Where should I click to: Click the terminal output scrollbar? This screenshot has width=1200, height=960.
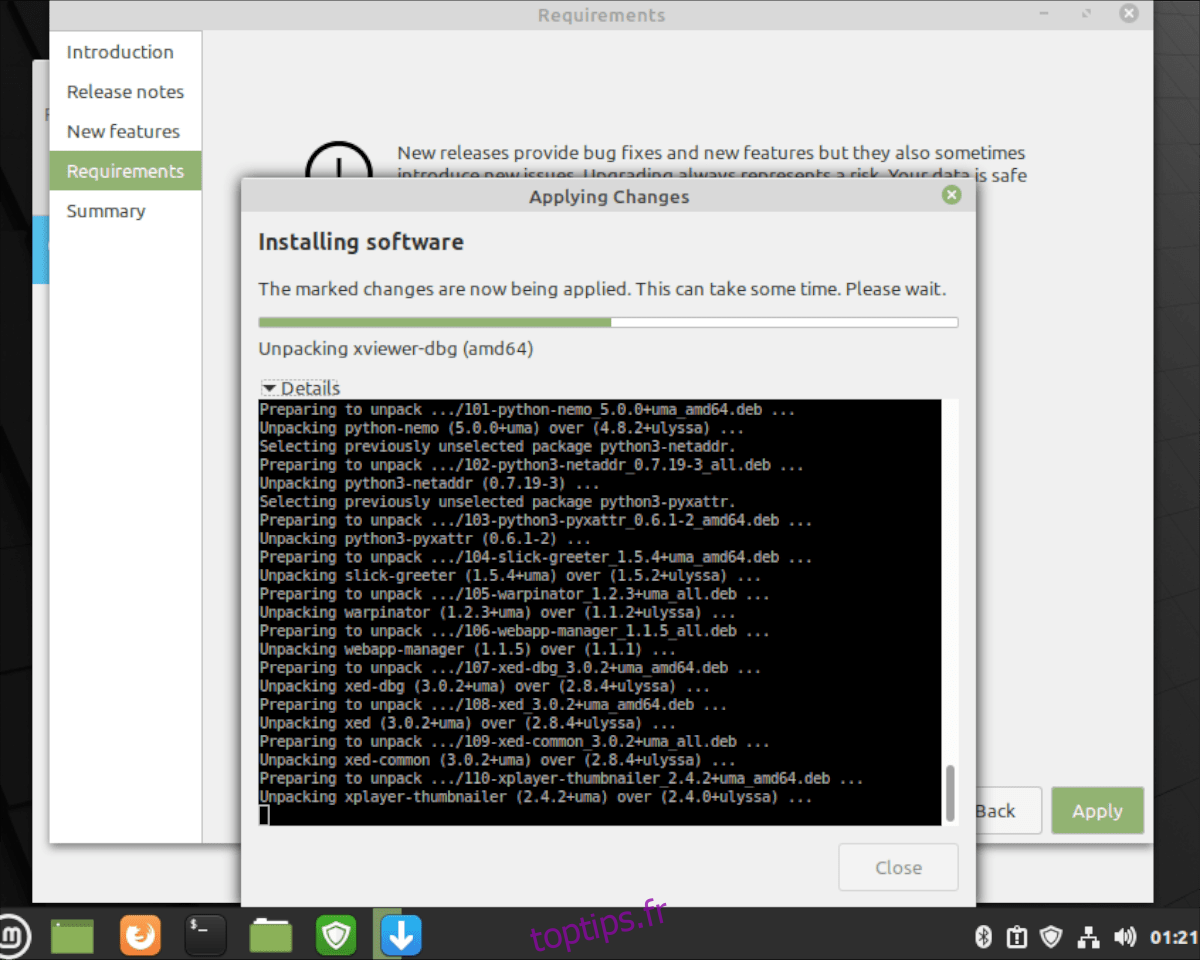(x=950, y=790)
